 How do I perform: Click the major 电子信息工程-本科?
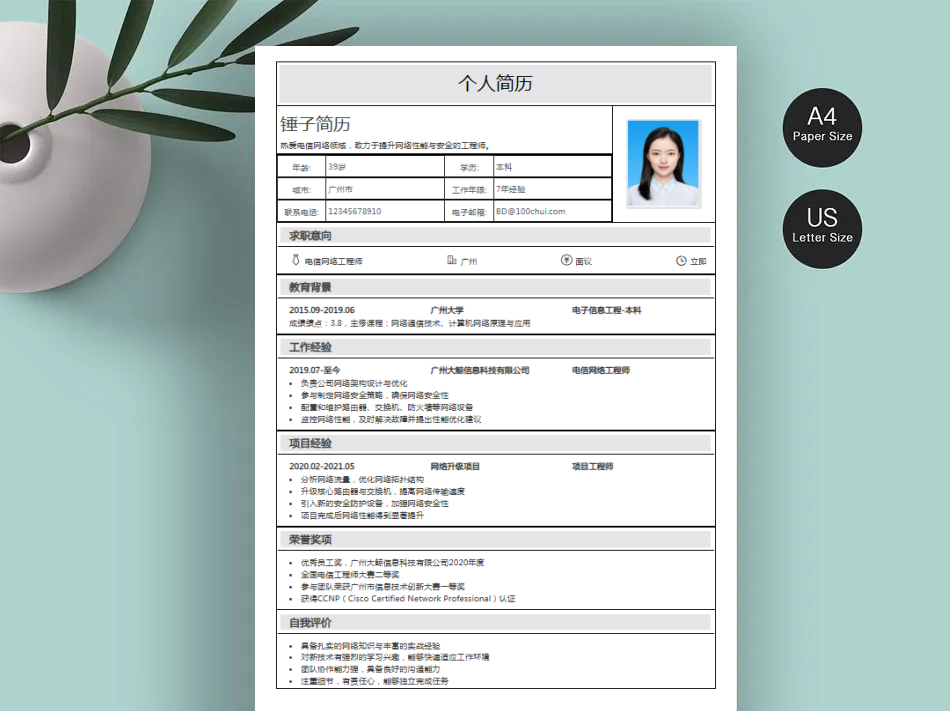[606, 310]
